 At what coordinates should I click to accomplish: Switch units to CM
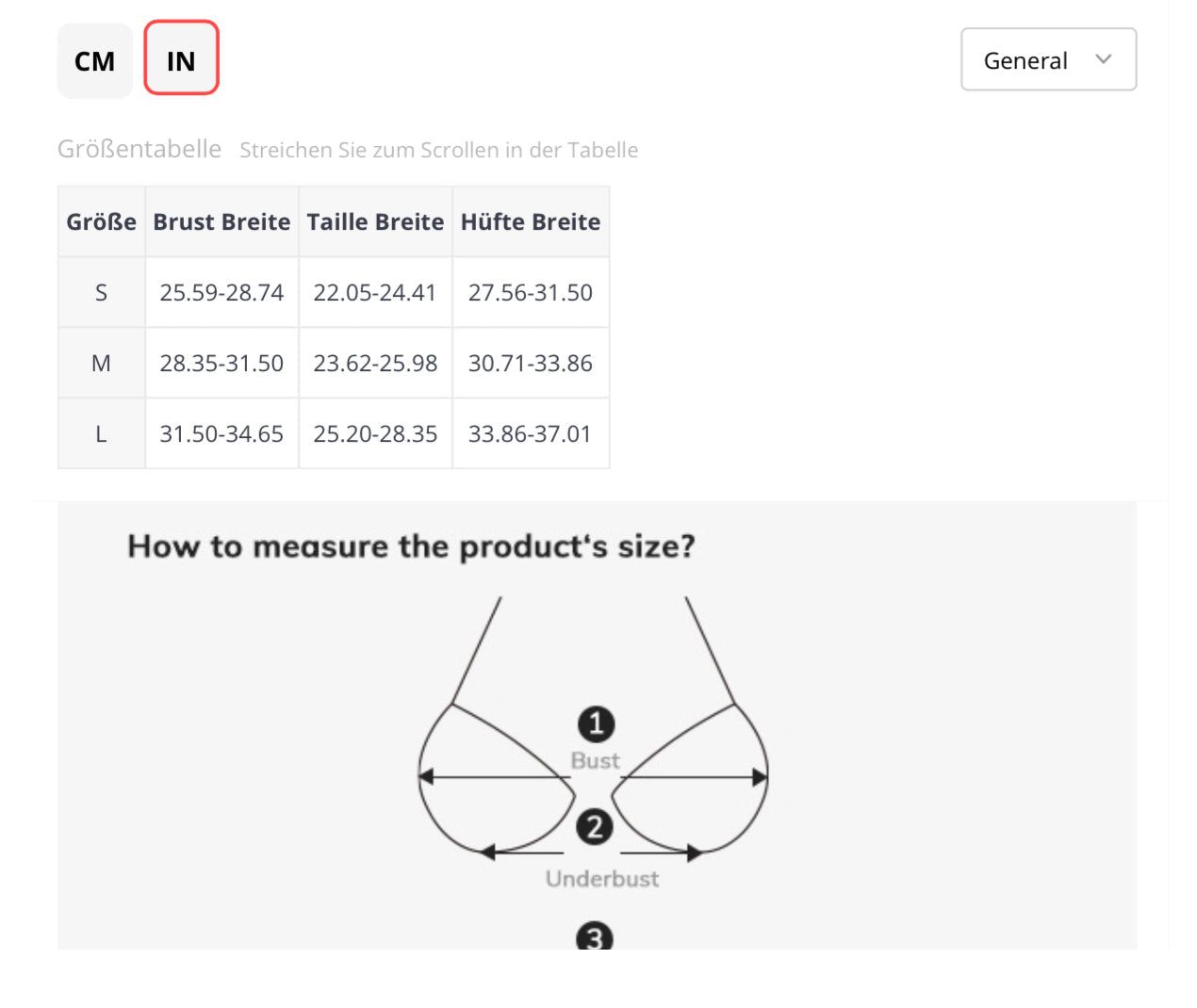(94, 61)
